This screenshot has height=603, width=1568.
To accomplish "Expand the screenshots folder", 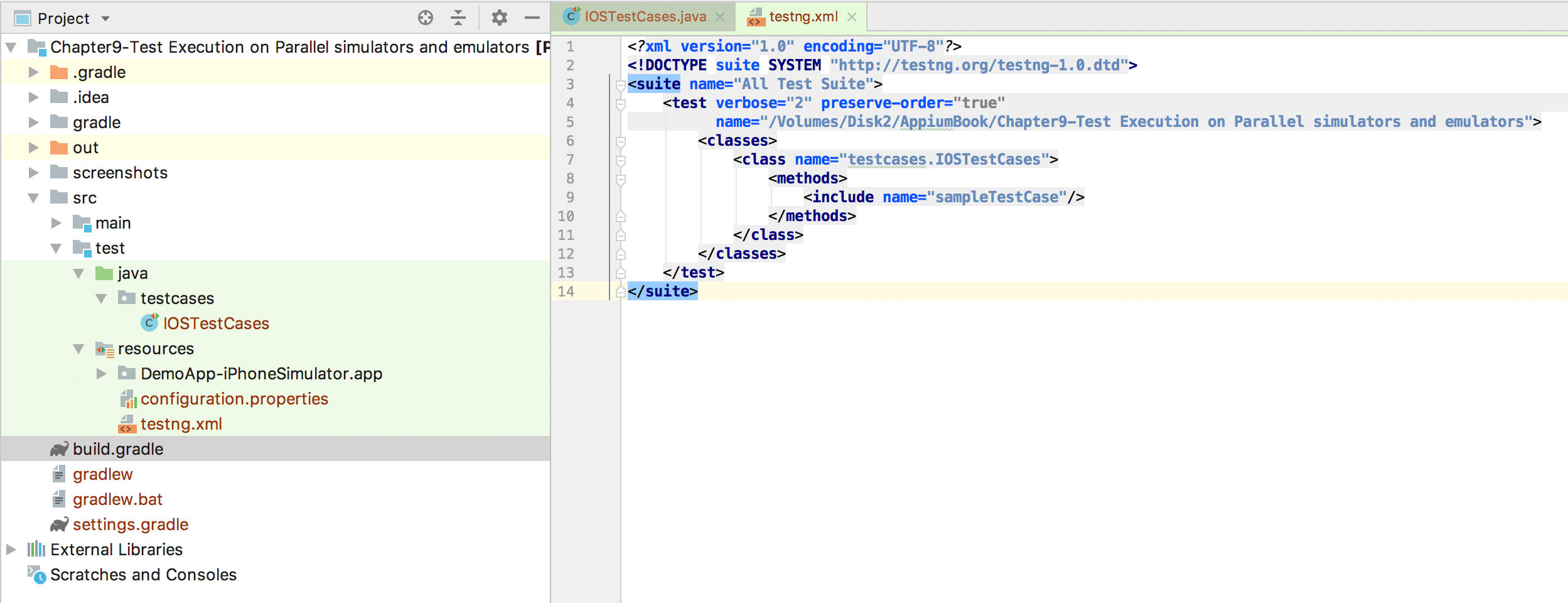I will tap(35, 173).
